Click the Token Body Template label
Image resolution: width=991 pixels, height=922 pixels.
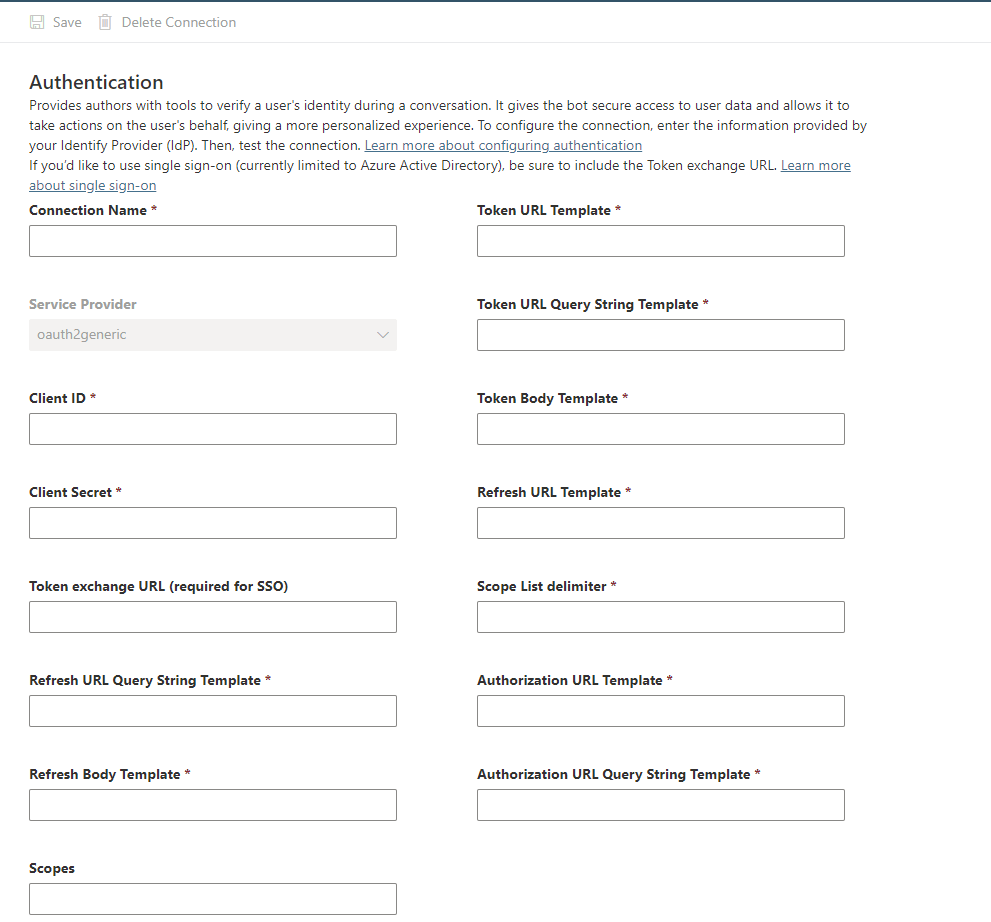click(547, 398)
